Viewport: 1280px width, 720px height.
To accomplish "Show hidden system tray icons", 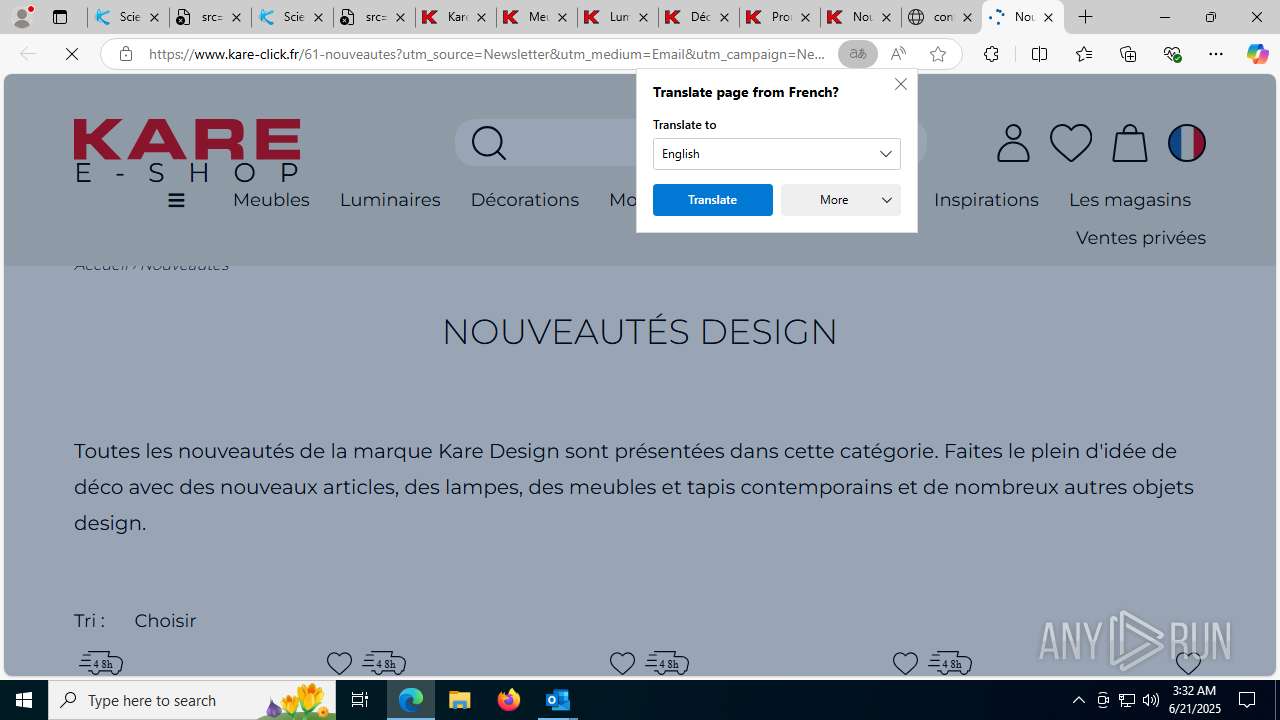I will point(1078,700).
